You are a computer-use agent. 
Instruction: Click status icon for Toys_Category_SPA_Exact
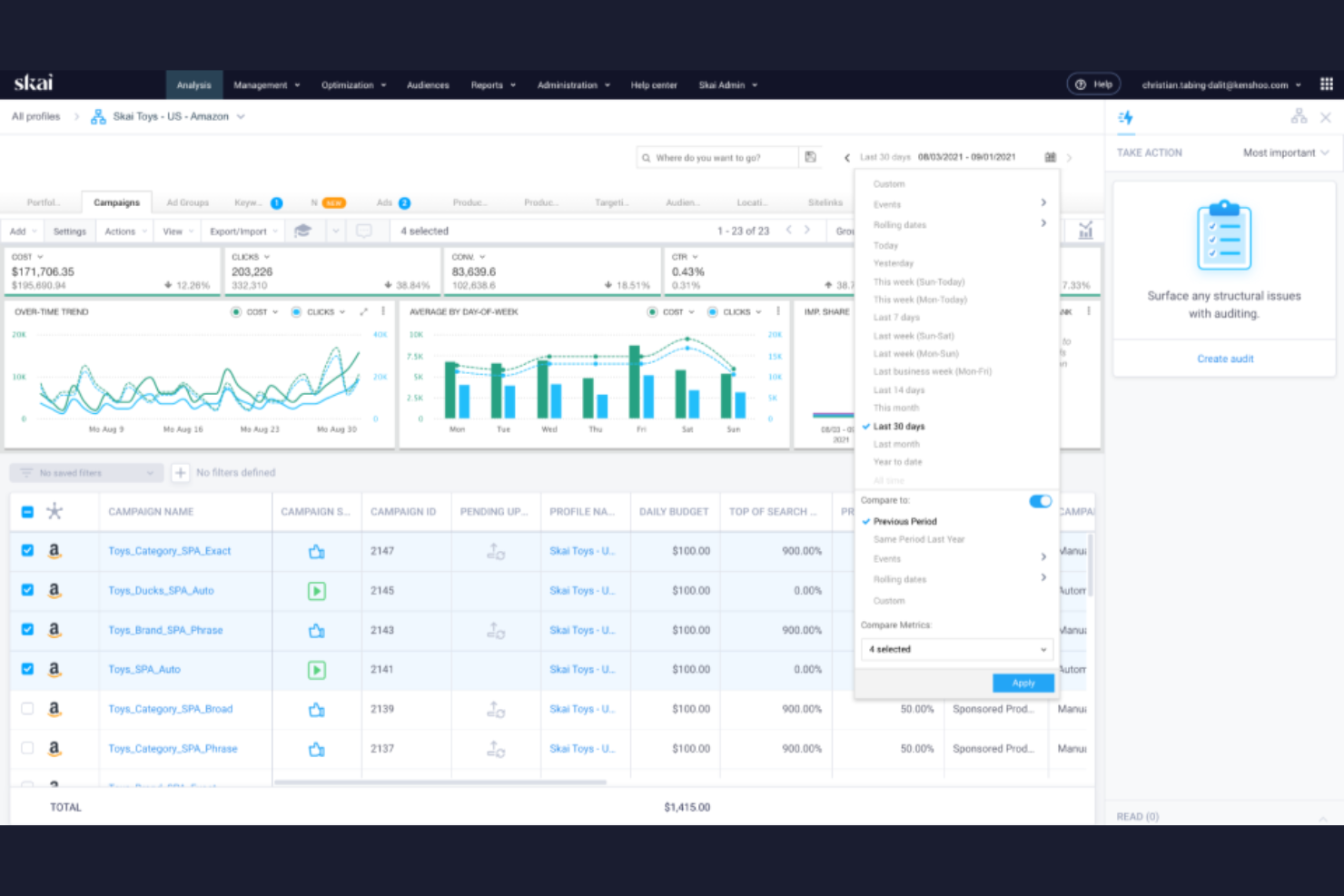click(317, 551)
